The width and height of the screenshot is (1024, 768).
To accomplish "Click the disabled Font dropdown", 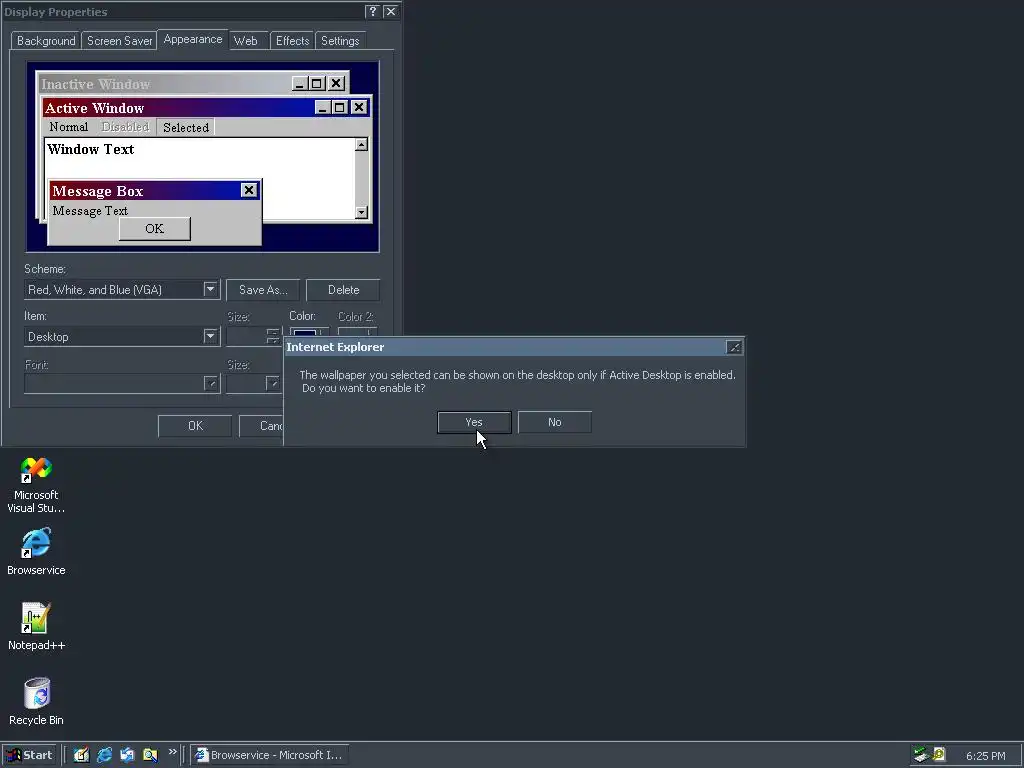I will [122, 383].
